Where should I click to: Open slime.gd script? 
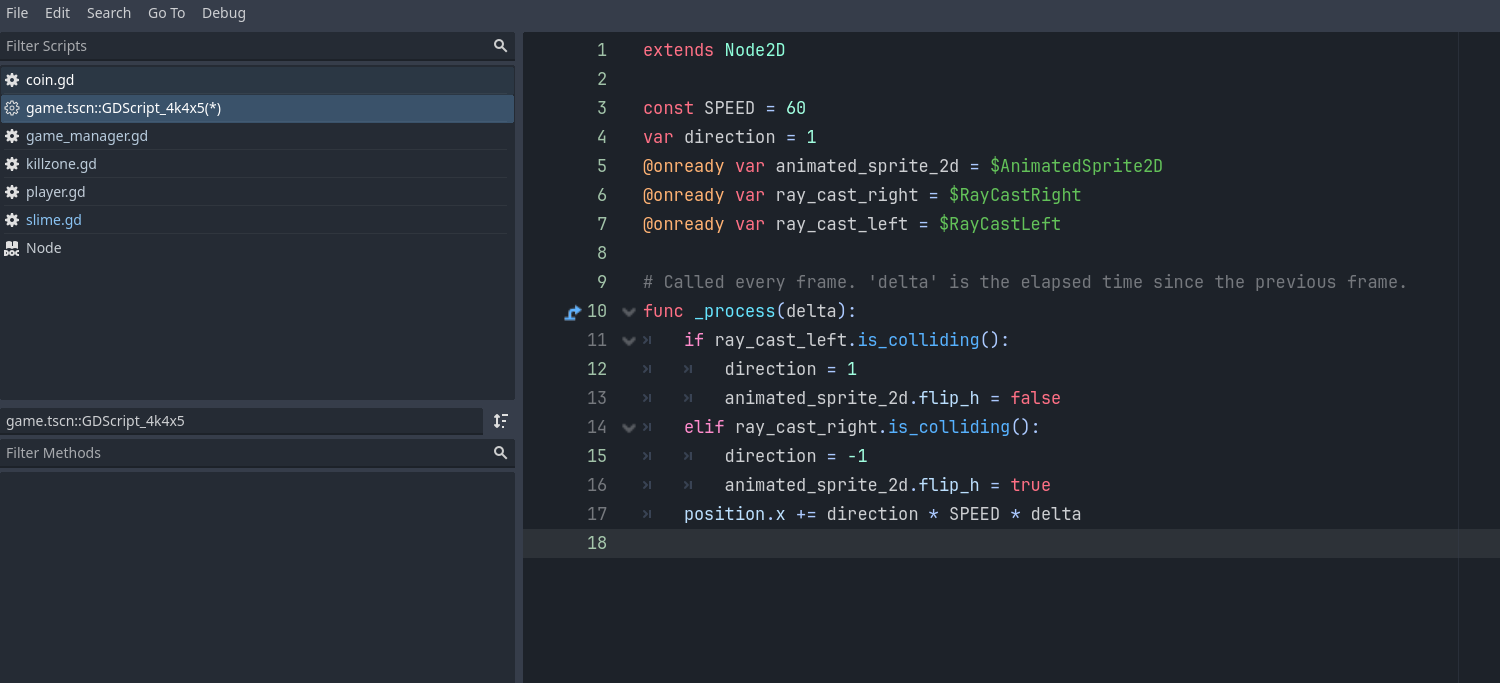(x=257, y=220)
